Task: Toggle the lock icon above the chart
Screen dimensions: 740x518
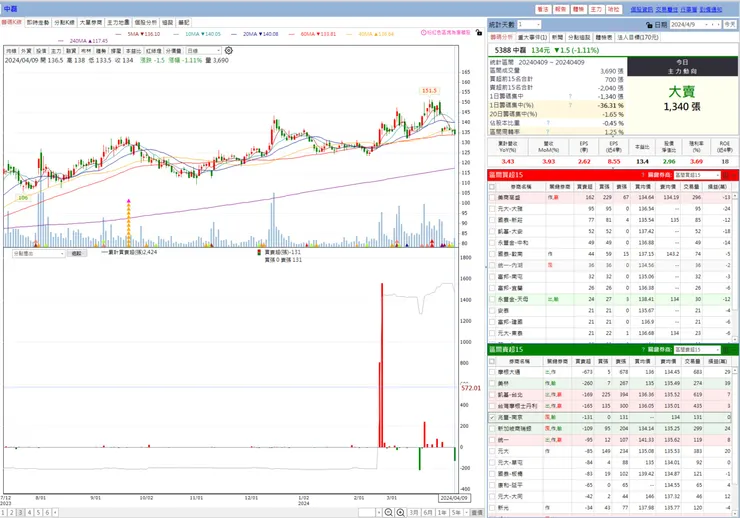Action: 479,33
